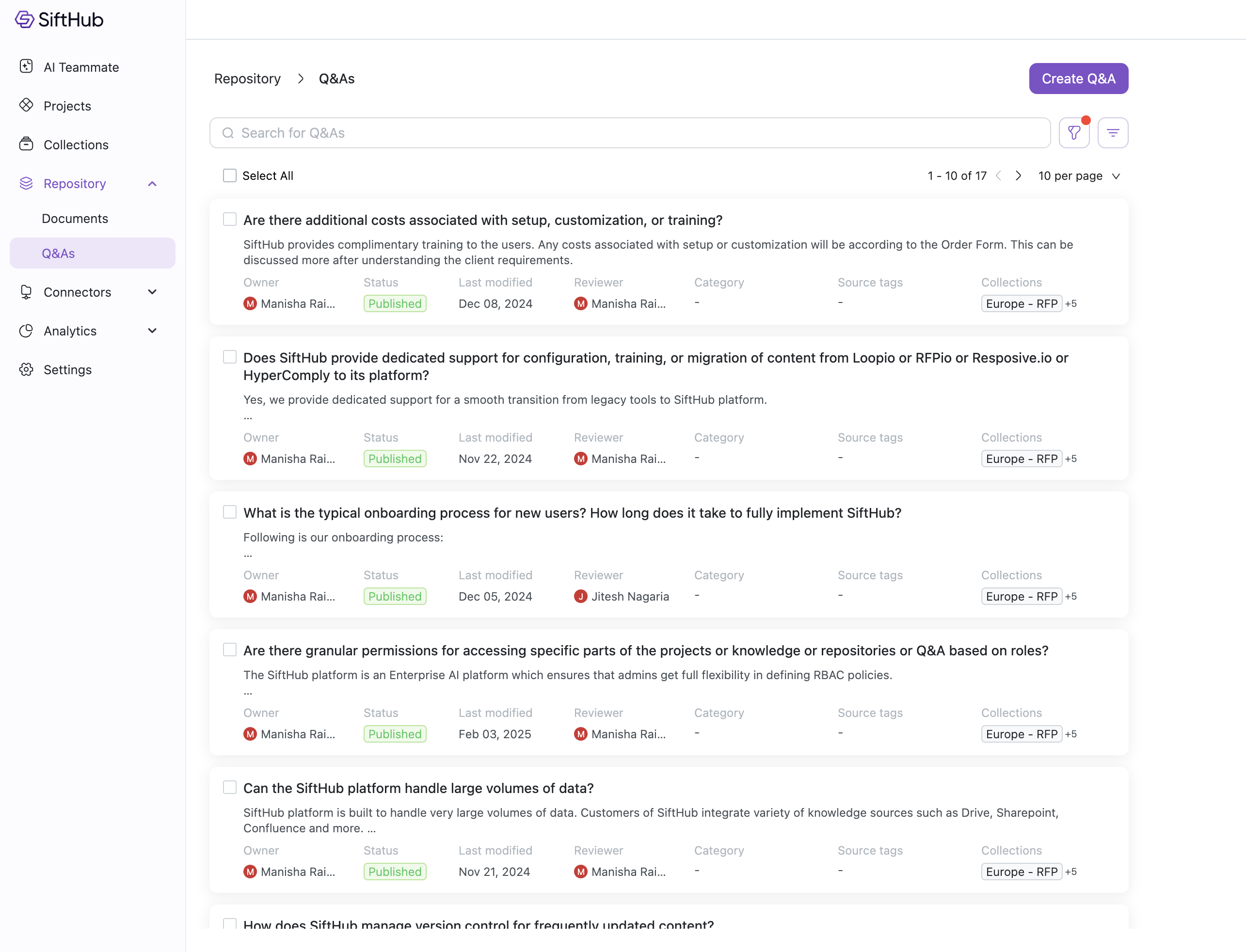
Task: Click the Collections box icon
Action: 26,144
